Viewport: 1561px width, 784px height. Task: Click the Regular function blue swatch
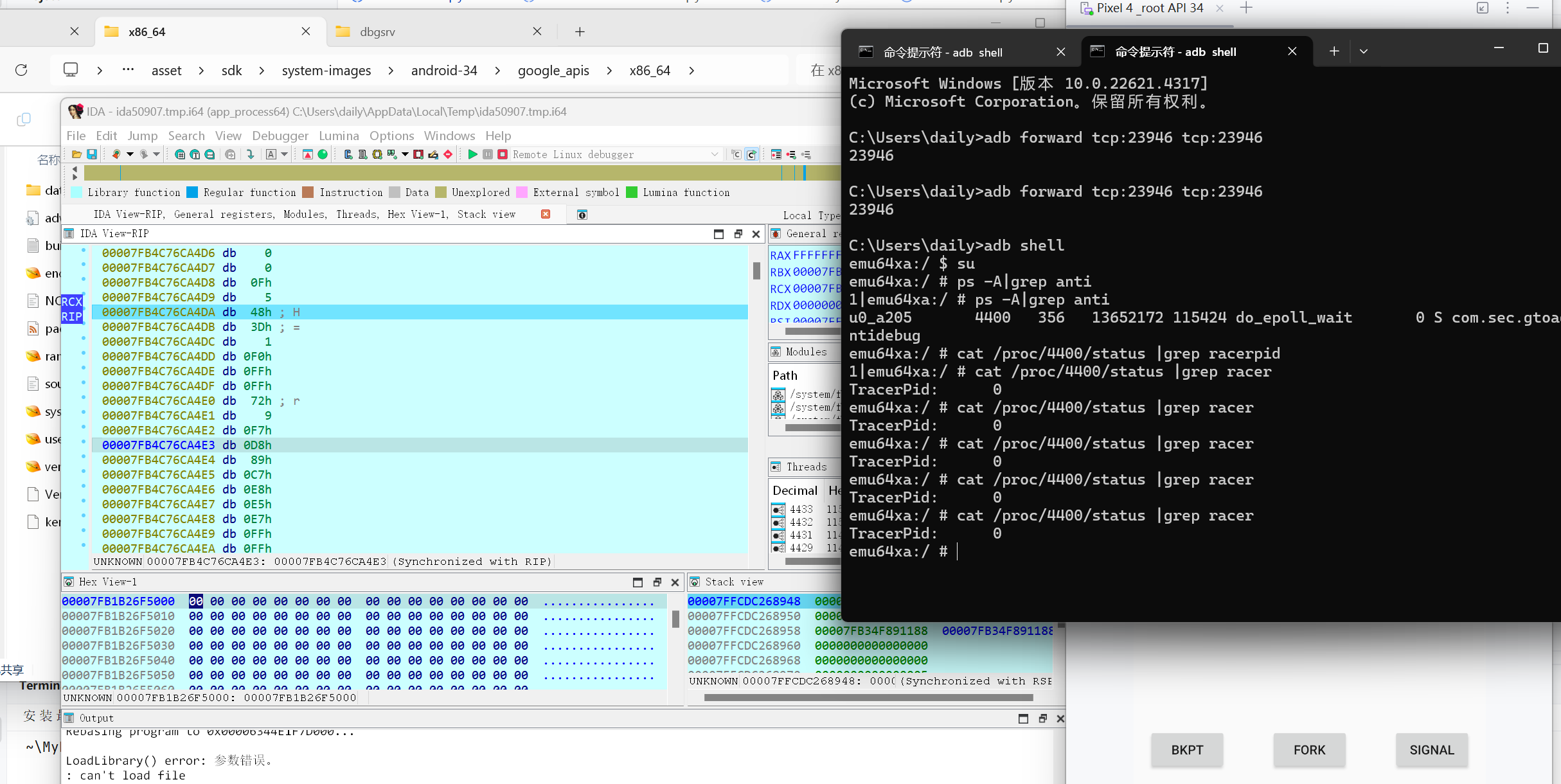pyautogui.click(x=192, y=192)
